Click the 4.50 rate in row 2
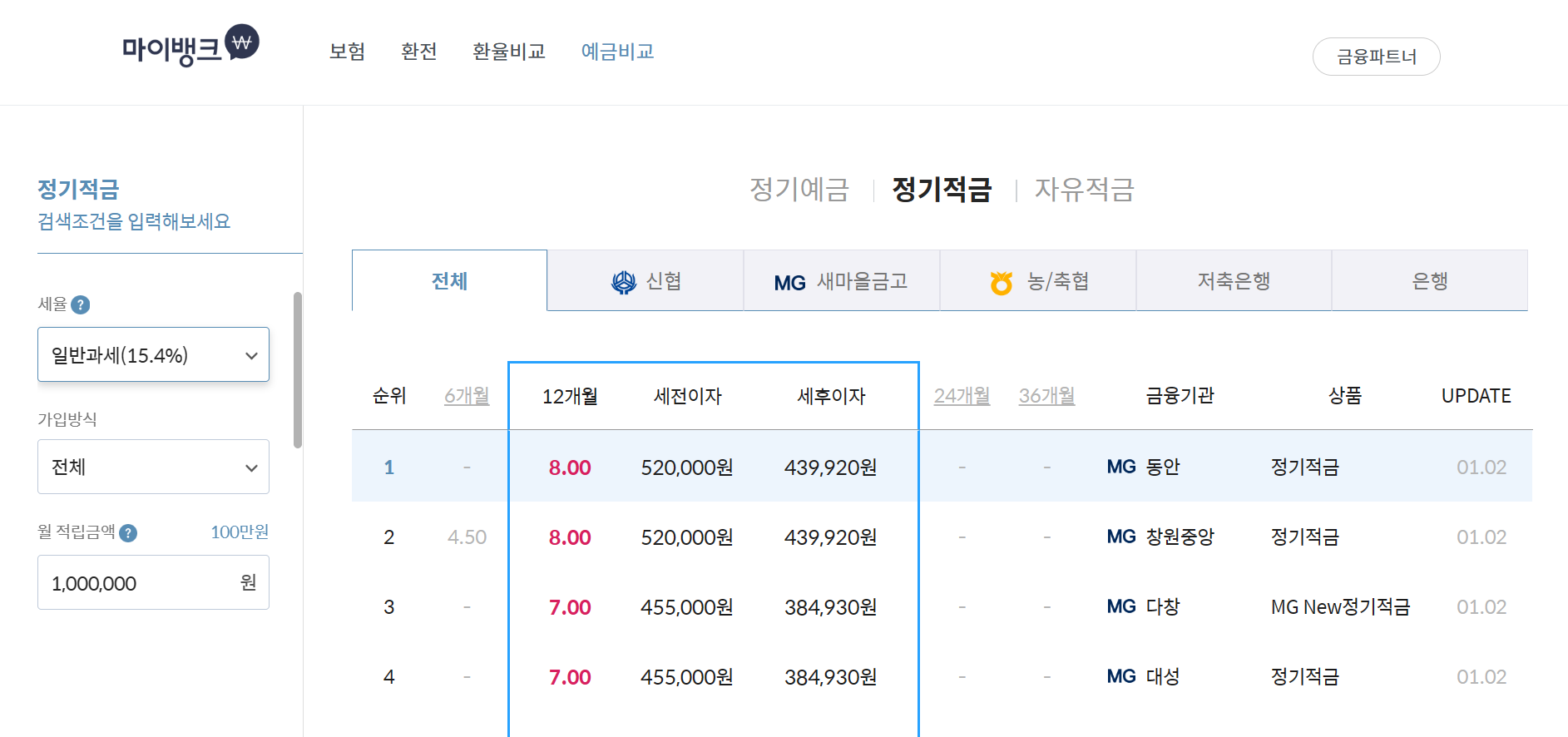Screen dimensions: 1568x737 (x=467, y=537)
